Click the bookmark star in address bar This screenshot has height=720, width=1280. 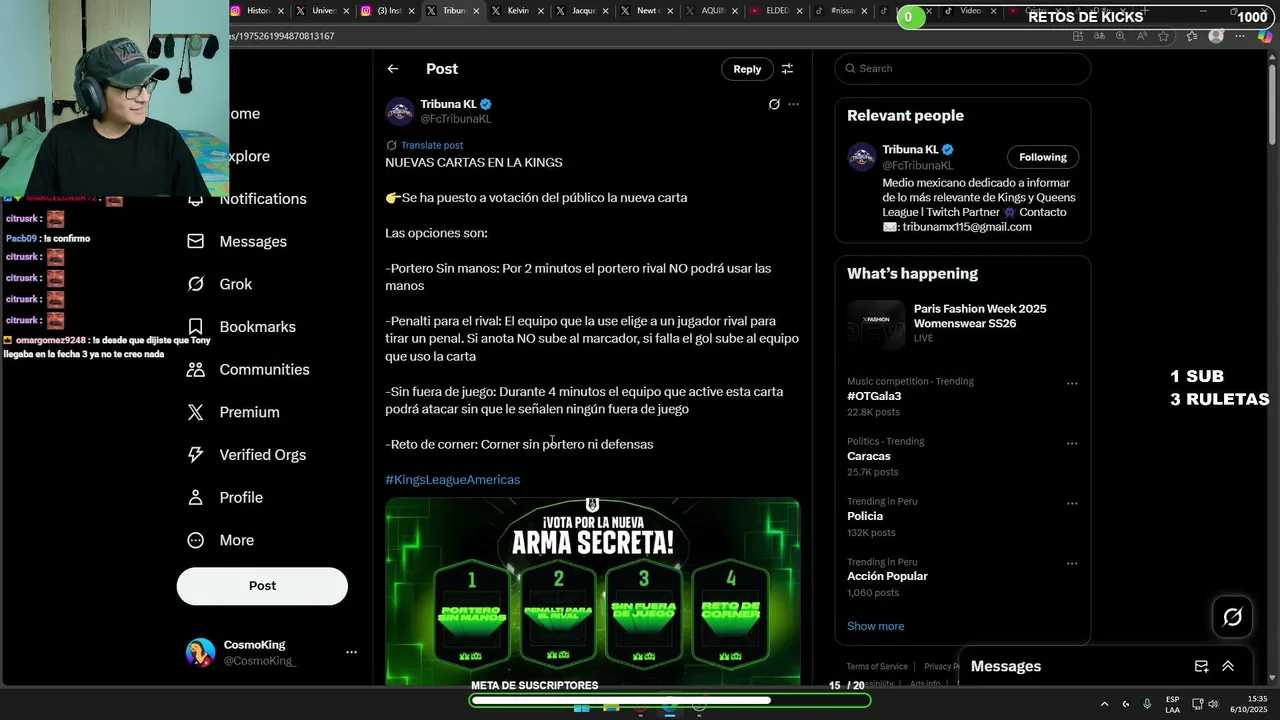(x=1163, y=36)
